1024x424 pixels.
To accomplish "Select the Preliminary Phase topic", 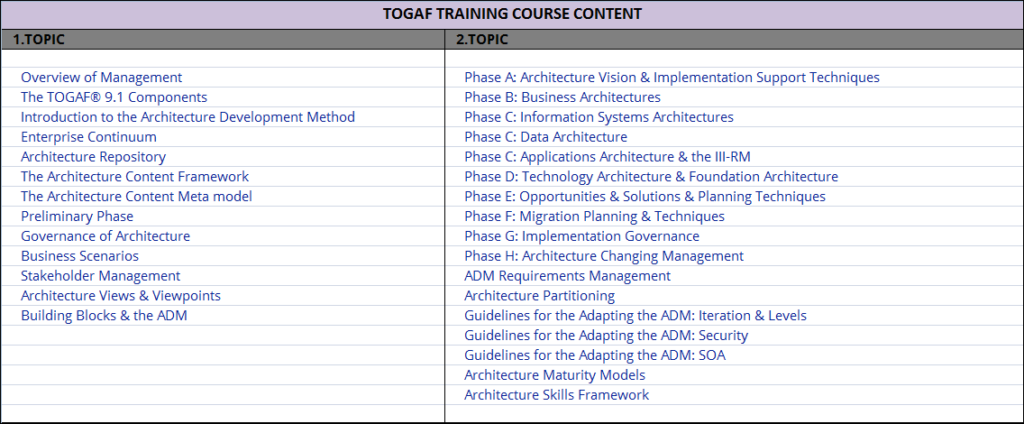I will click(77, 216).
